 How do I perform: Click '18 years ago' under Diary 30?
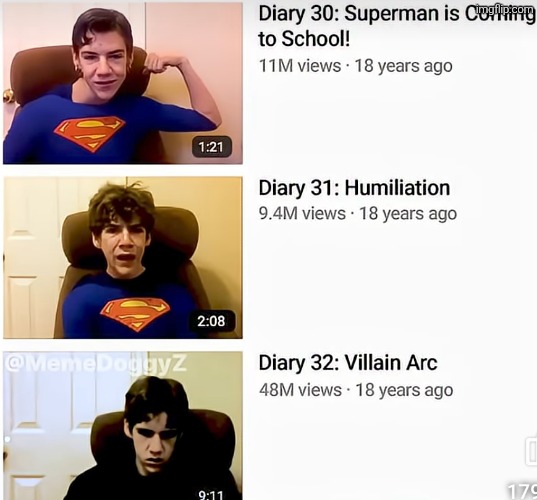click(x=403, y=66)
